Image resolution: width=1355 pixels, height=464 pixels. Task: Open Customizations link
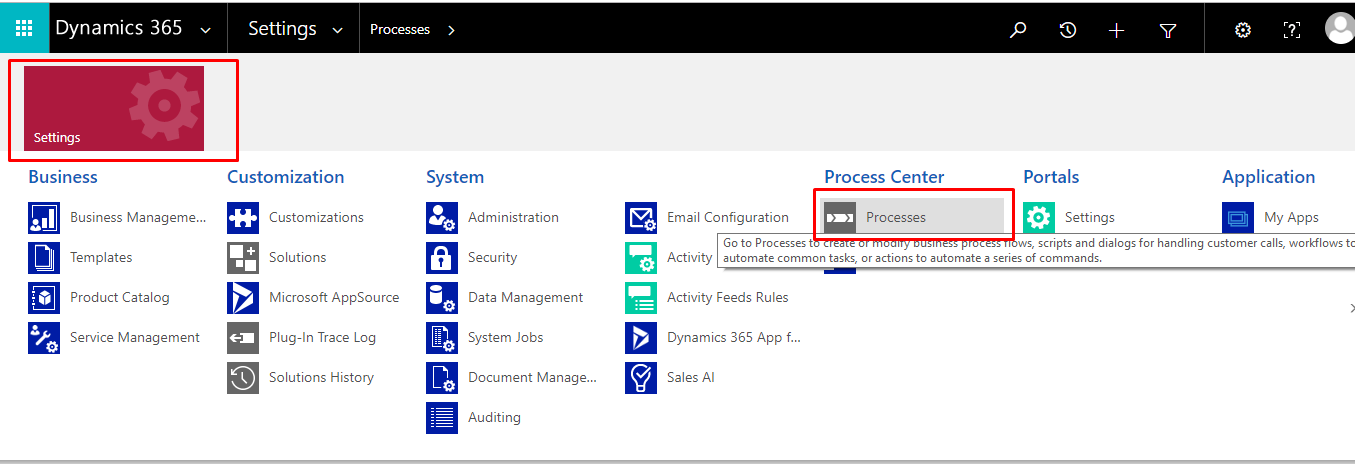(316, 217)
